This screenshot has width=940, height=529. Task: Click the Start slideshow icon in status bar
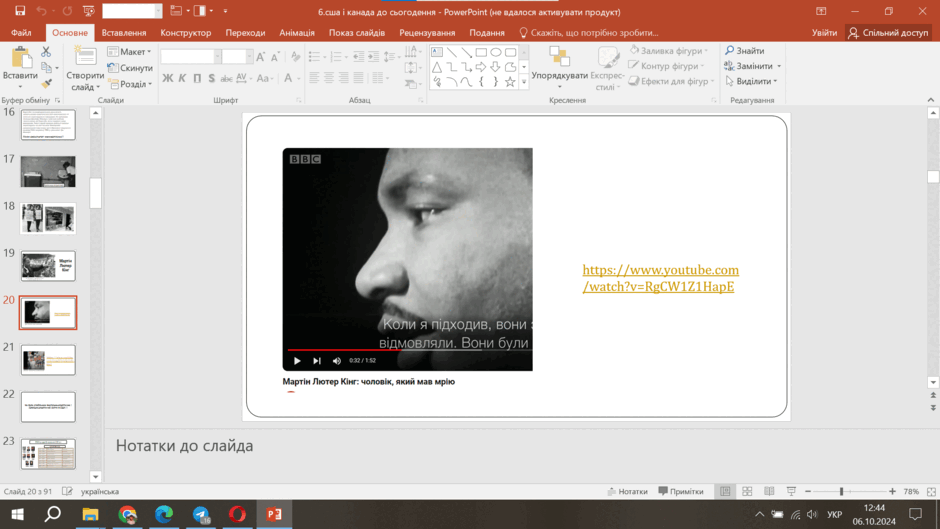click(791, 491)
